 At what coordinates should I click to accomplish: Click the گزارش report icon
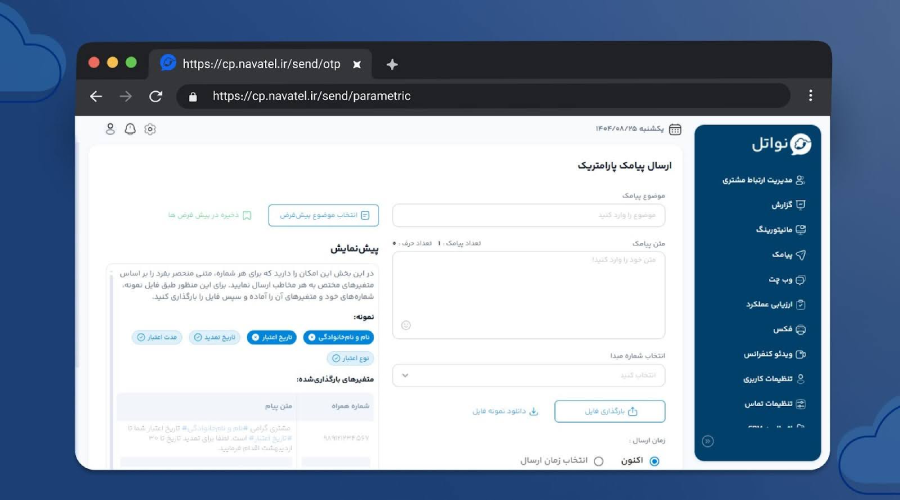(801, 205)
